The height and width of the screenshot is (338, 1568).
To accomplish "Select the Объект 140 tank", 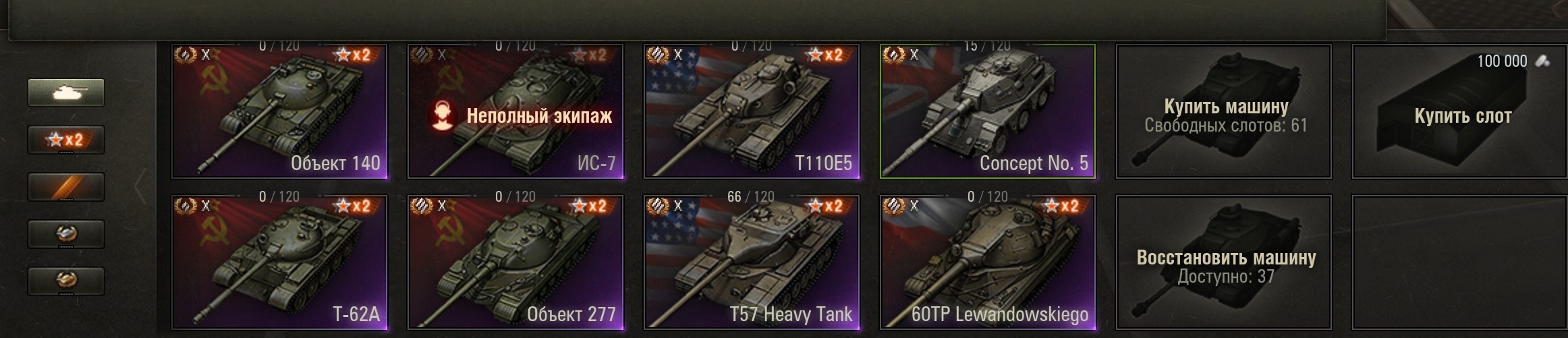I will click(x=280, y=111).
